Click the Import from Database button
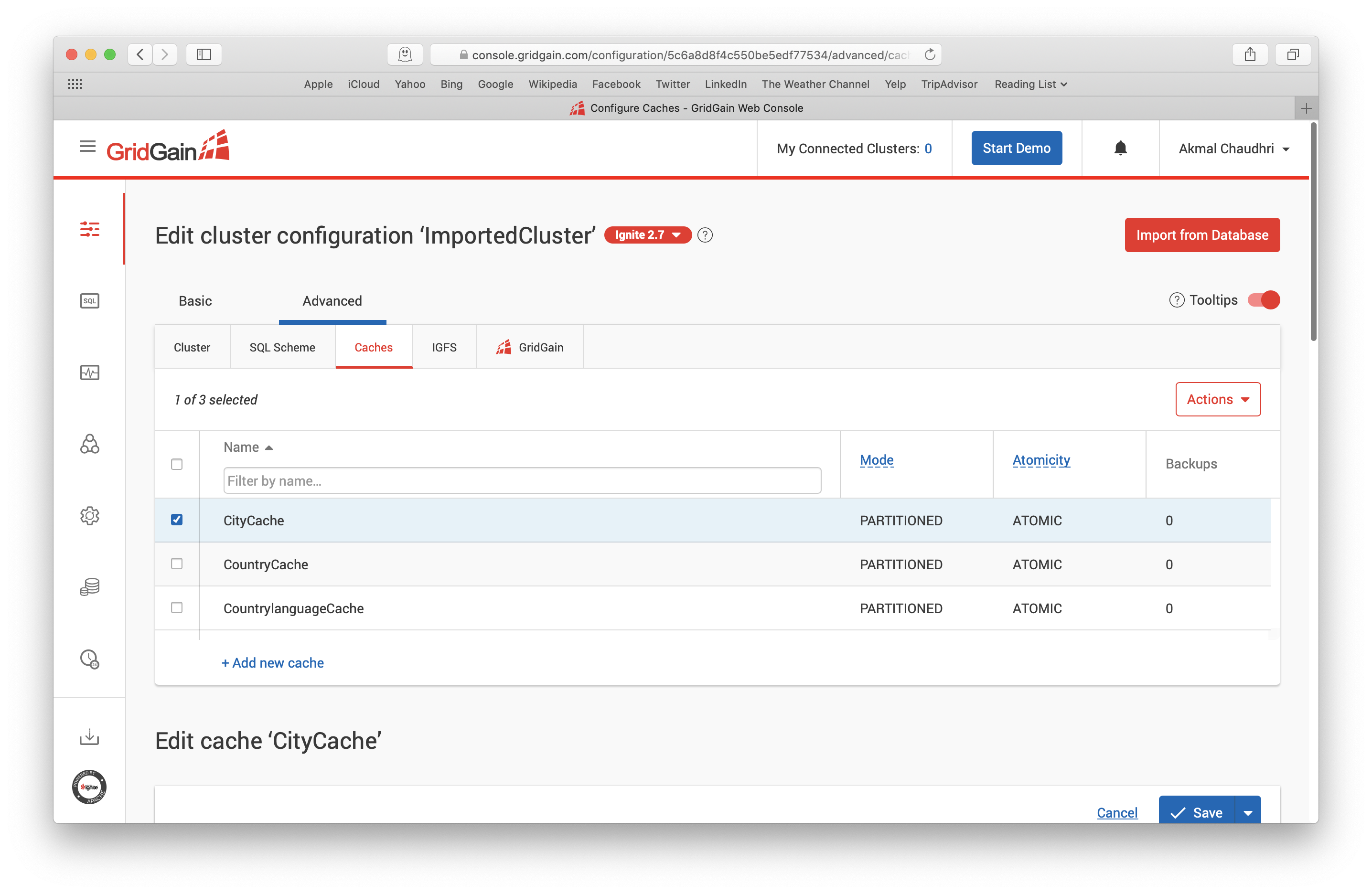 click(1202, 235)
